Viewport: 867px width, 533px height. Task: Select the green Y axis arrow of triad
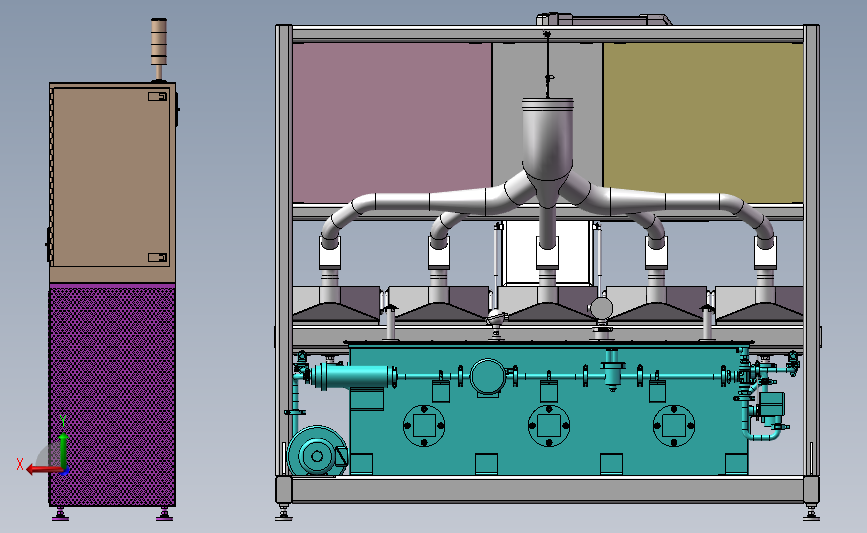pyautogui.click(x=63, y=451)
